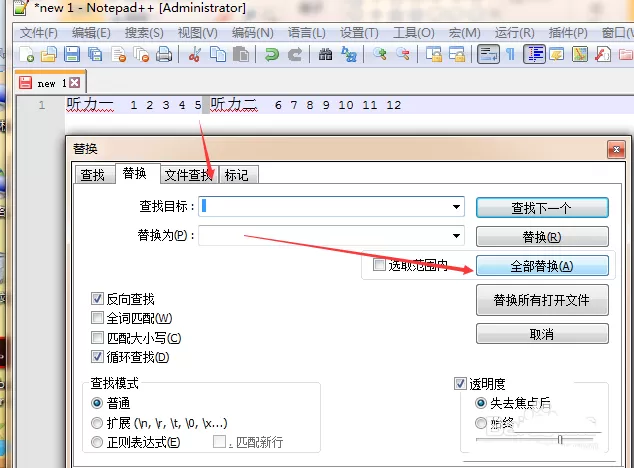Select 正则表达式(E) search mode
Viewport: 634px width, 468px height.
(97, 442)
